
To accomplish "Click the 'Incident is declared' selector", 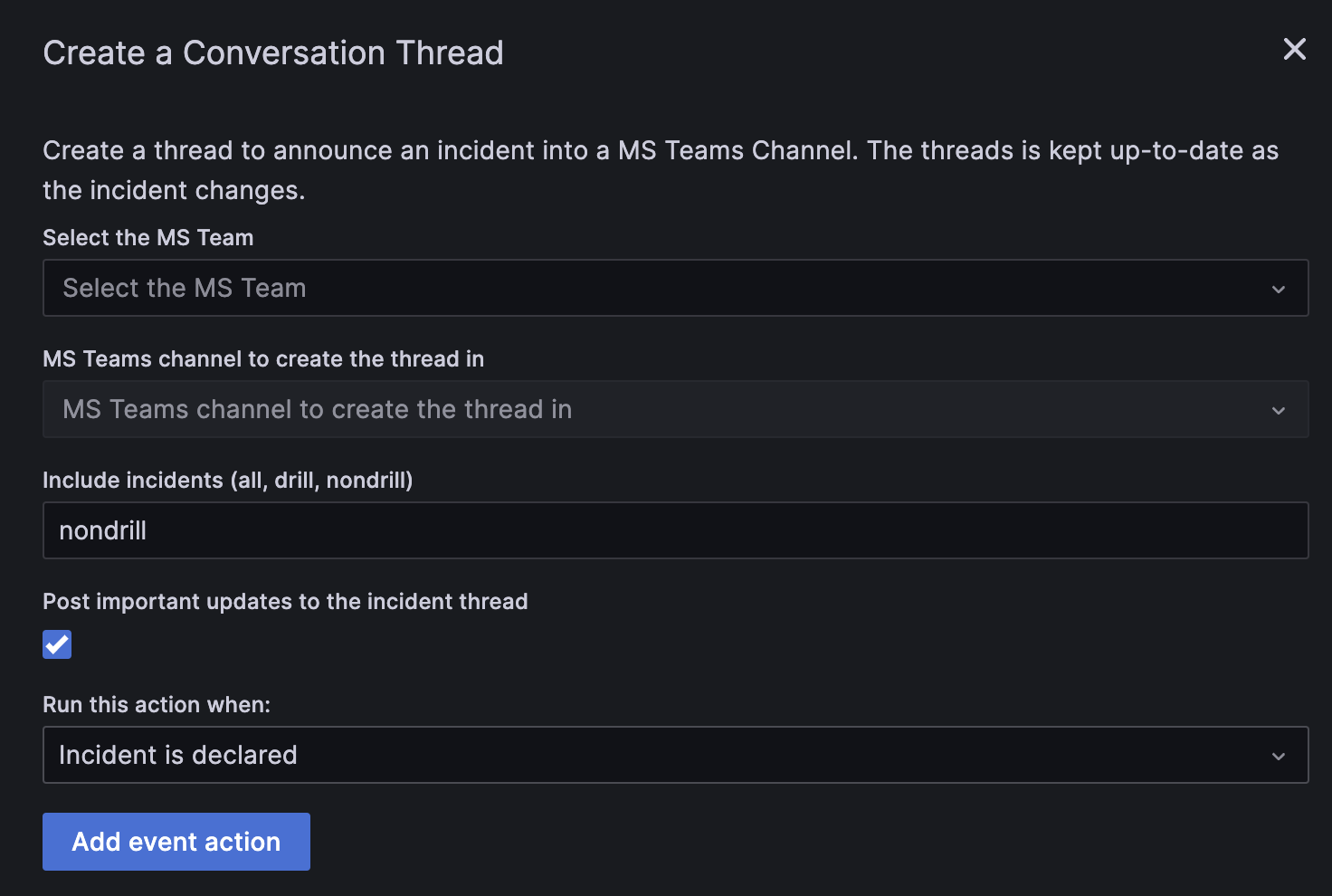I will 675,755.
